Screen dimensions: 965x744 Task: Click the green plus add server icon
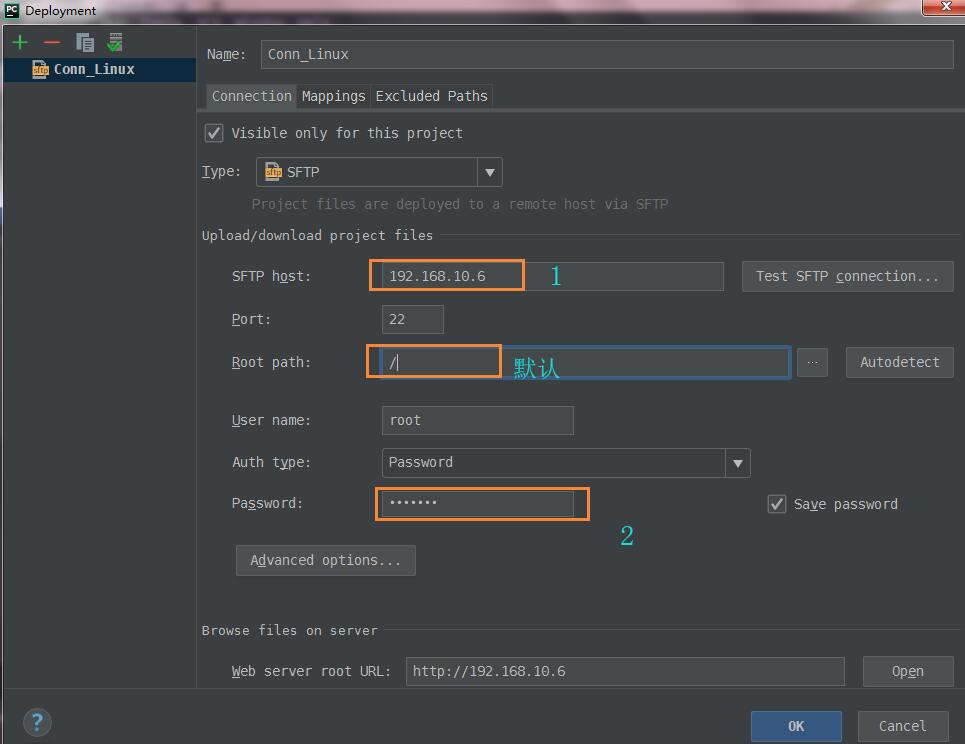[x=20, y=42]
